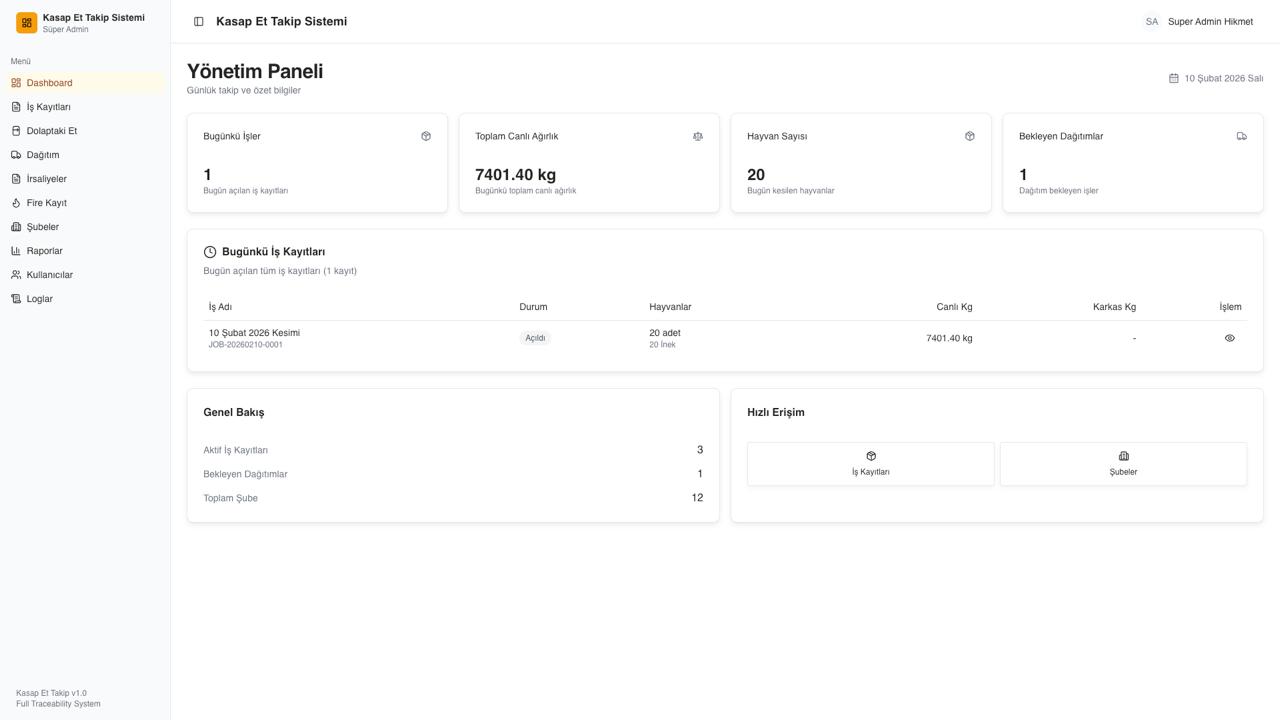This screenshot has width=1280, height=720.
Task: Click the Dolaptaki Et fridge icon
Action: coord(16,131)
